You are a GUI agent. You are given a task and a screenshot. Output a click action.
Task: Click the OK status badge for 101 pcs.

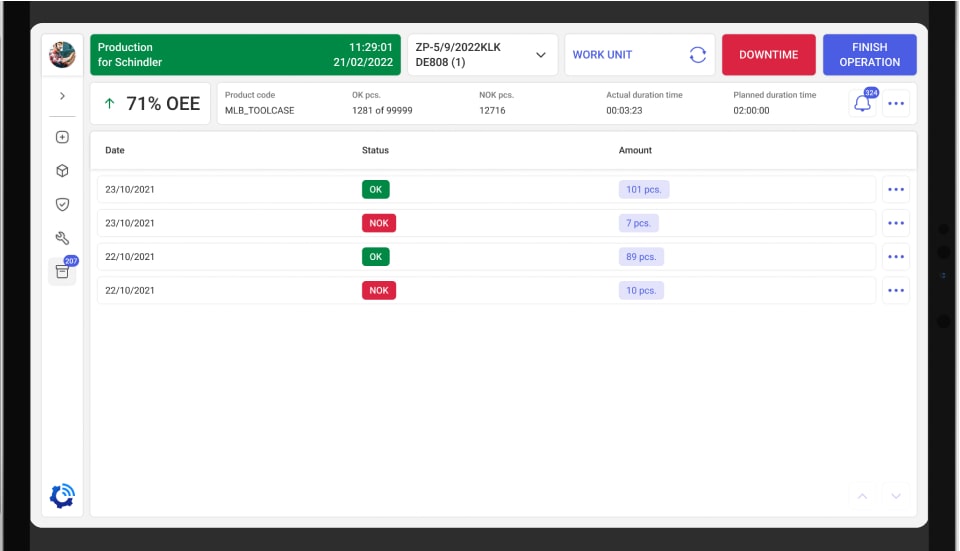tap(375, 189)
